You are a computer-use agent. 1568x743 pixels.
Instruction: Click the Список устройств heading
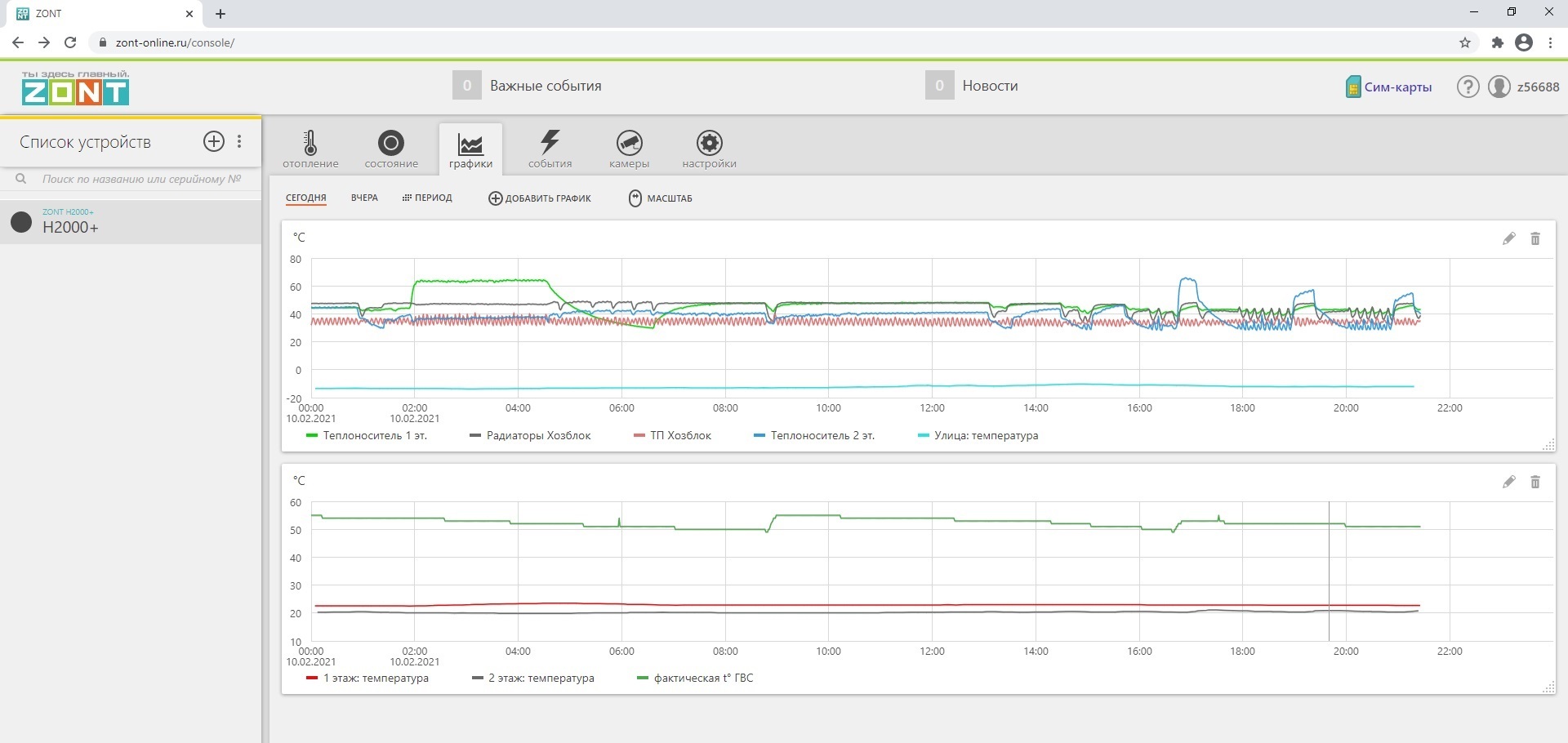tap(85, 142)
